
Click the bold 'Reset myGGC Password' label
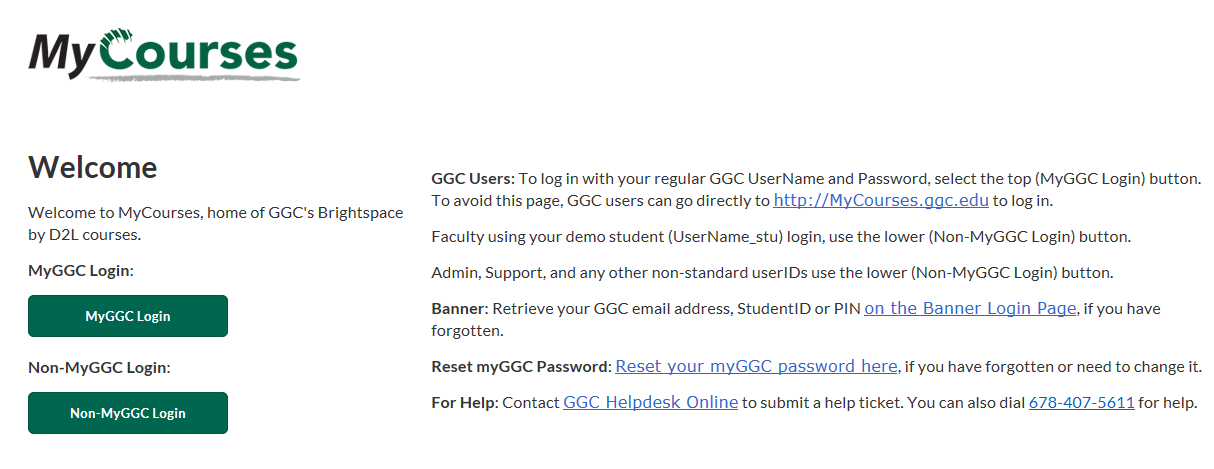[x=519, y=367]
